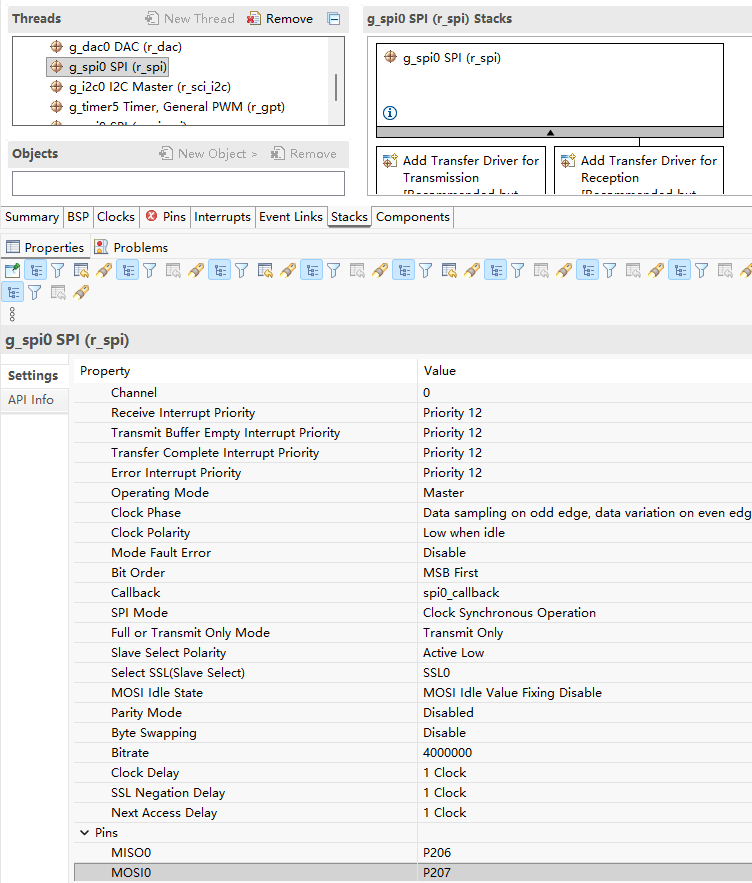Image resolution: width=752 pixels, height=883 pixels.
Task: Select the Stacks tab
Action: coord(349,217)
